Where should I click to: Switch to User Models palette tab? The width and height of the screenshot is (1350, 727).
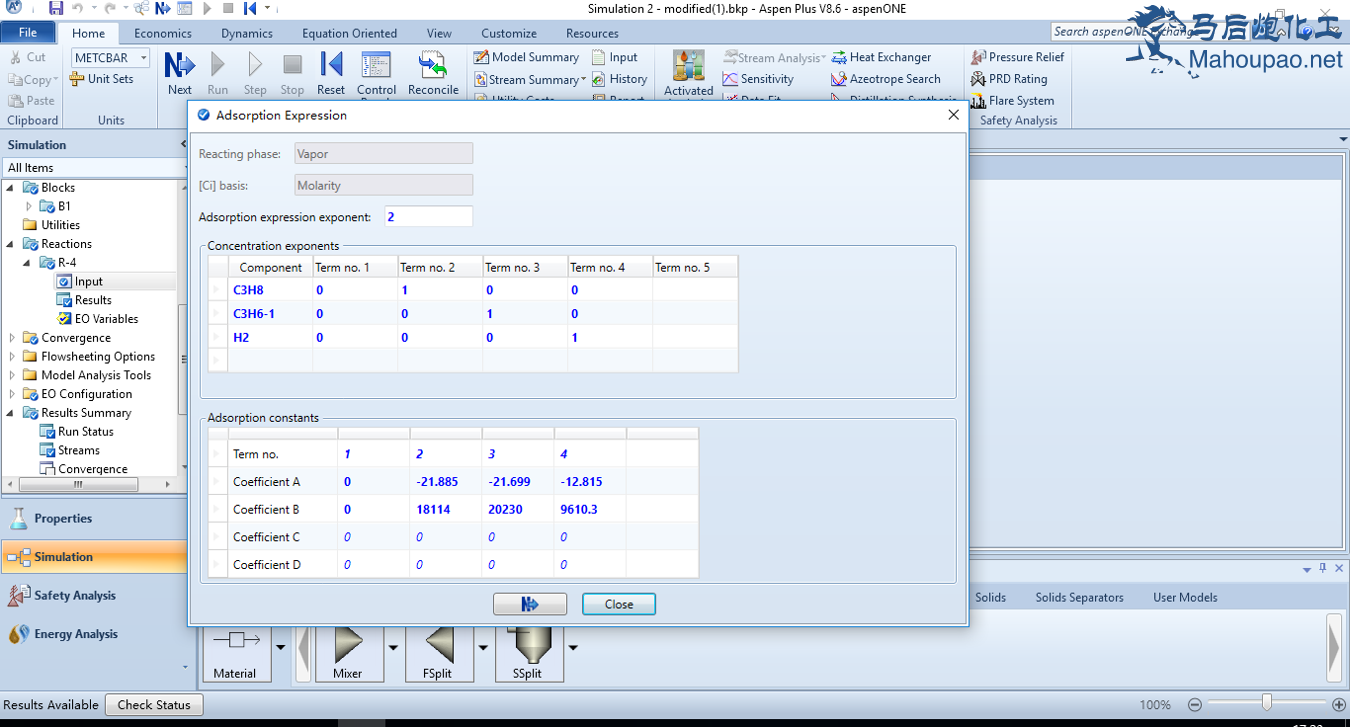coord(1185,597)
